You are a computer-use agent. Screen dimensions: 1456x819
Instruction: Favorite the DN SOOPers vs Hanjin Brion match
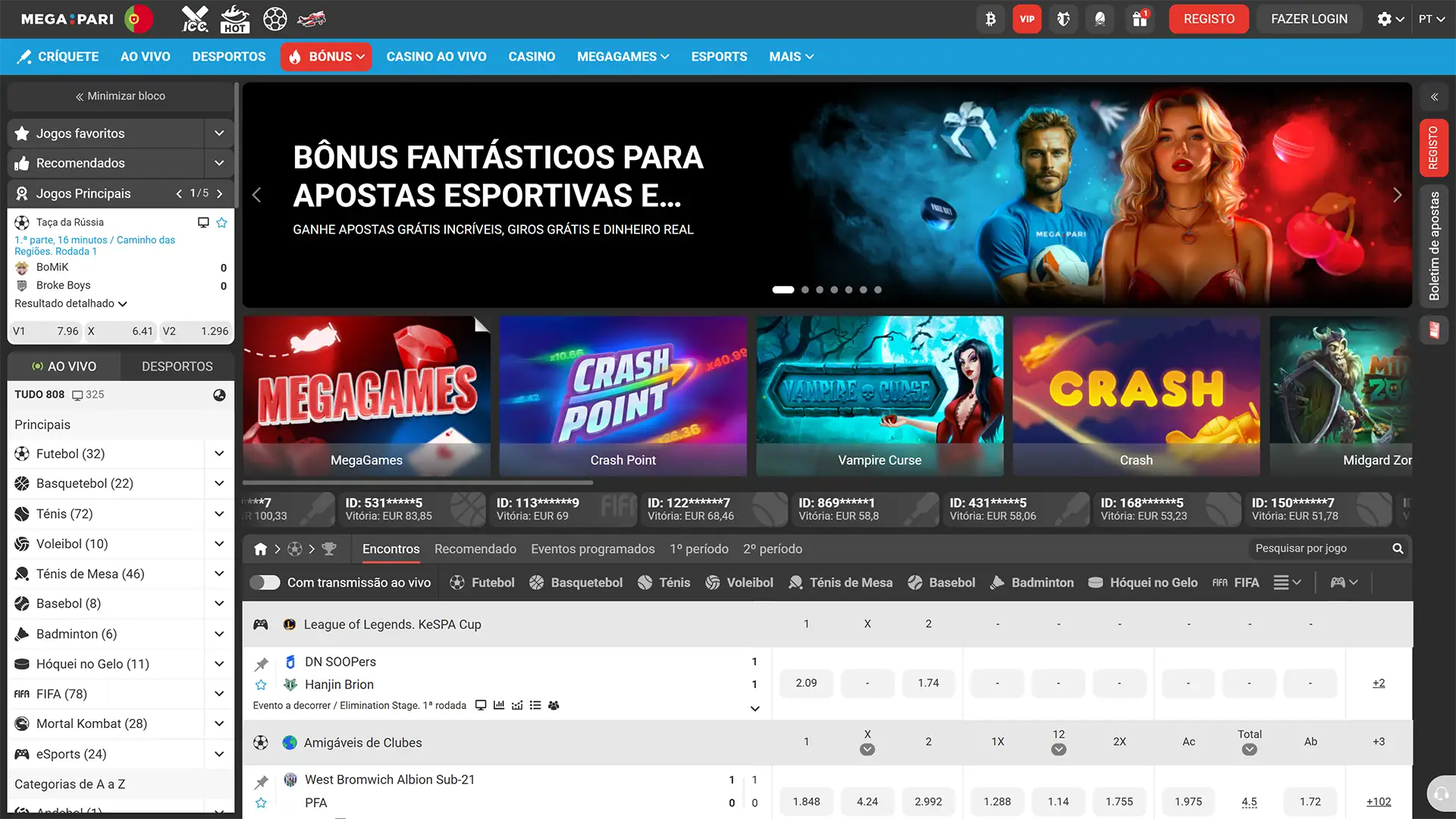tap(261, 686)
